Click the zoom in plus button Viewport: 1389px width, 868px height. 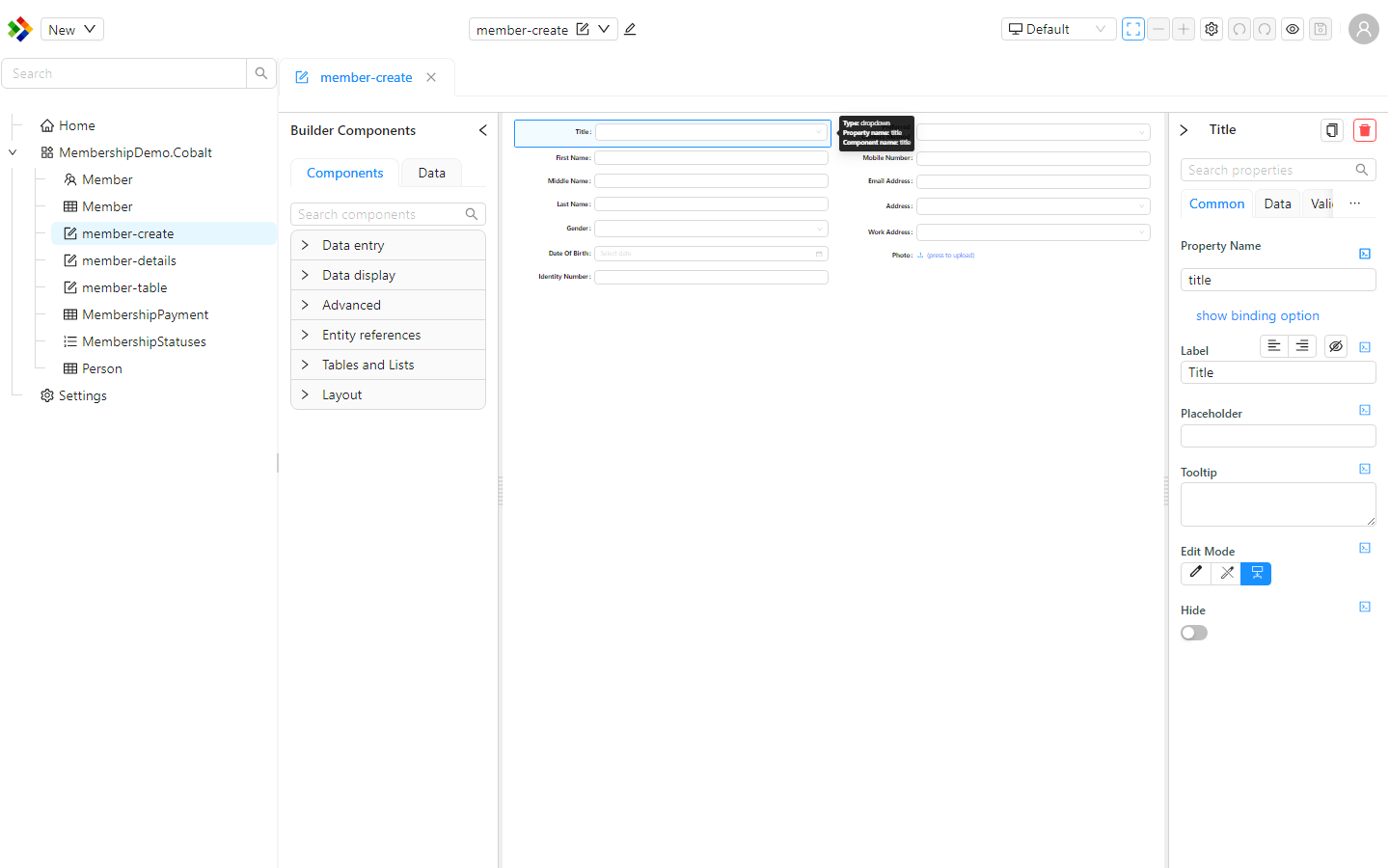pyautogui.click(x=1184, y=29)
